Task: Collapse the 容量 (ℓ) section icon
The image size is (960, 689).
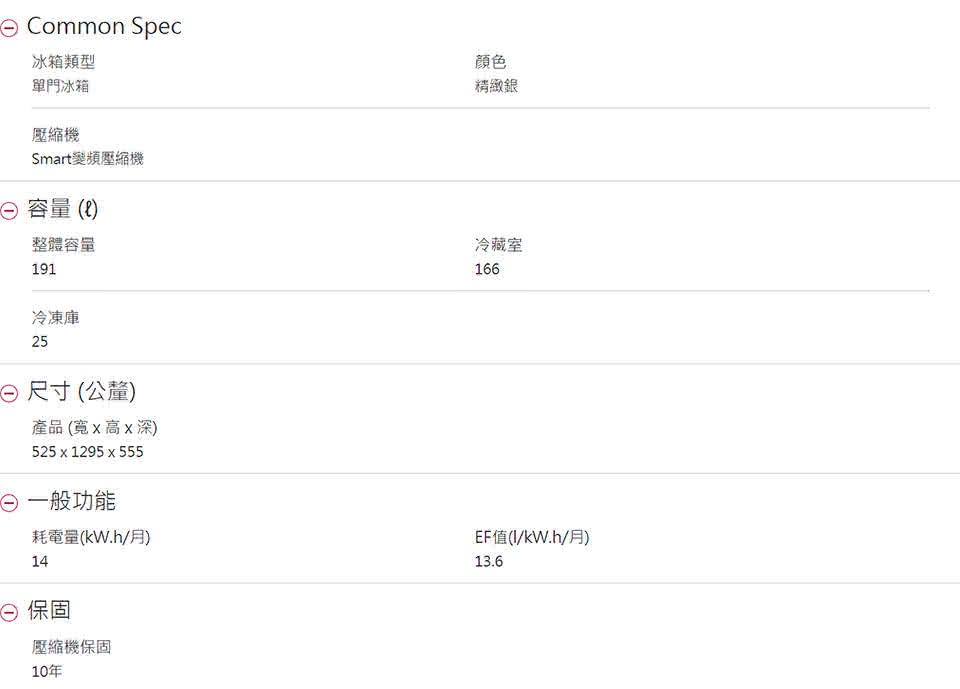Action: coord(9,211)
